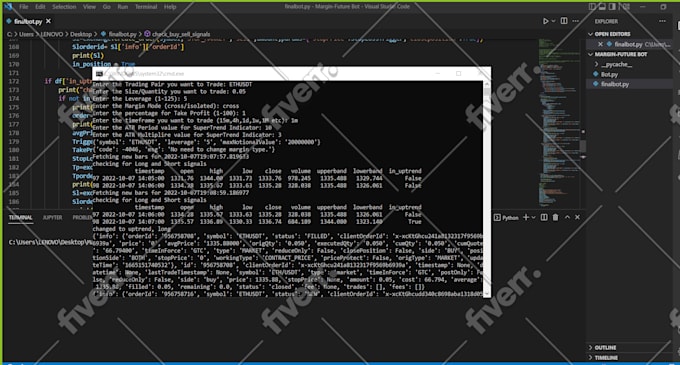Click Users in the breadcrumb path

point(26,34)
